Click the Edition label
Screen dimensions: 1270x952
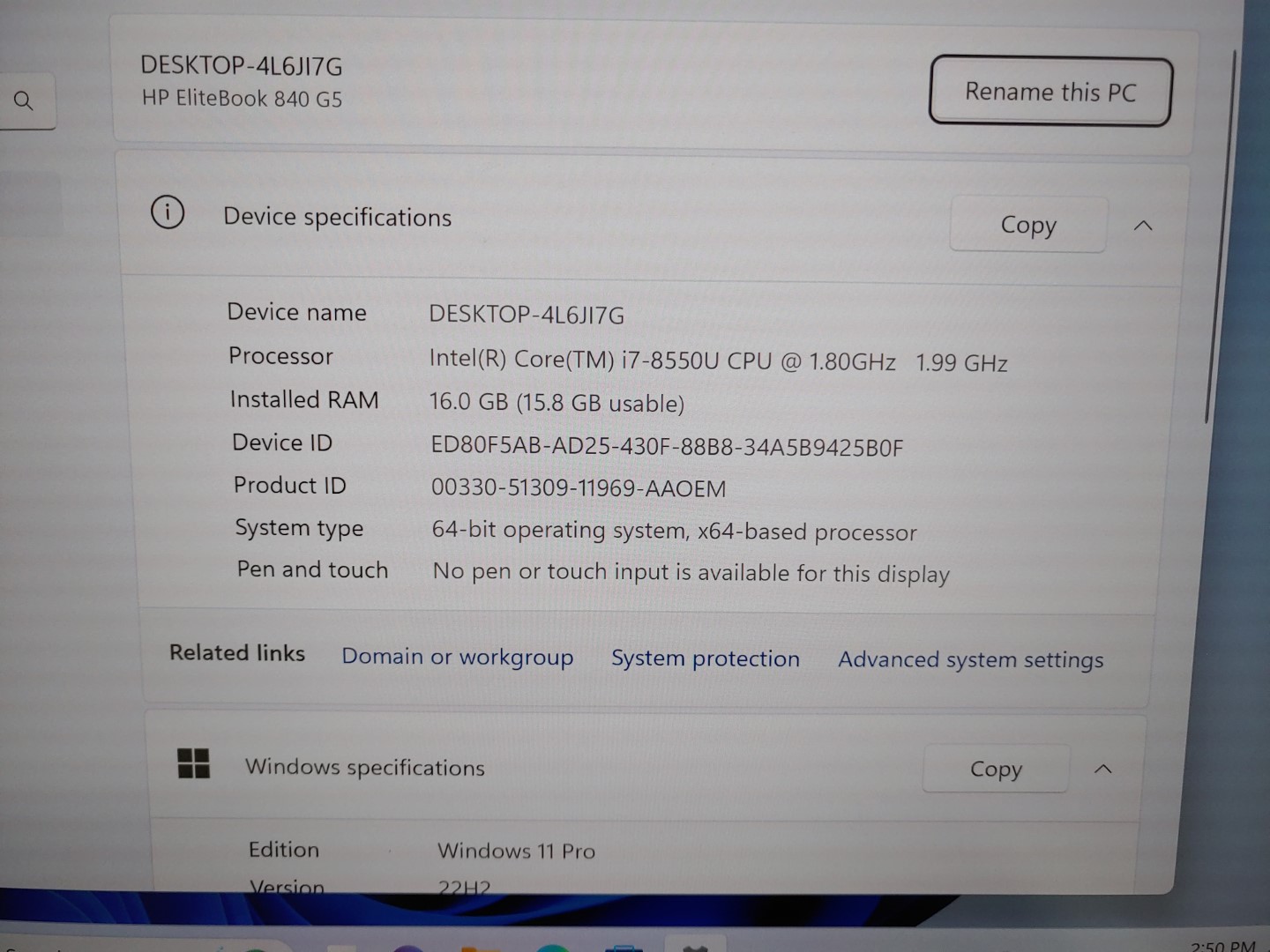coord(283,850)
